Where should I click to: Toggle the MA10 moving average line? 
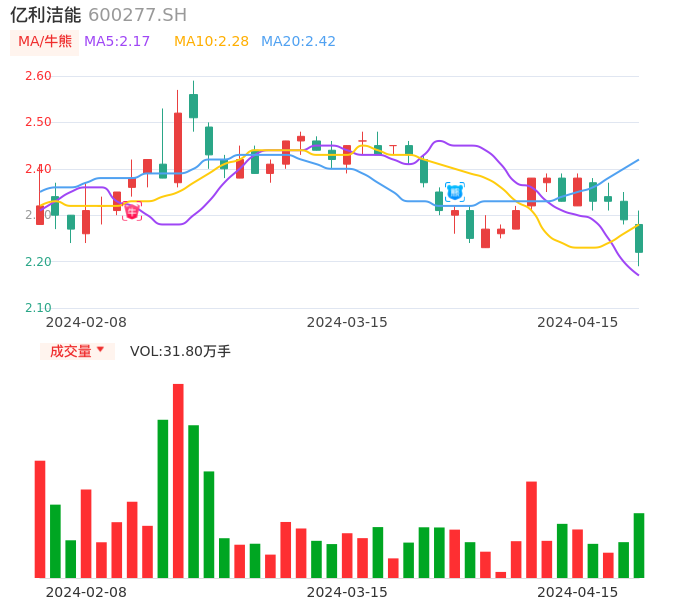211,42
